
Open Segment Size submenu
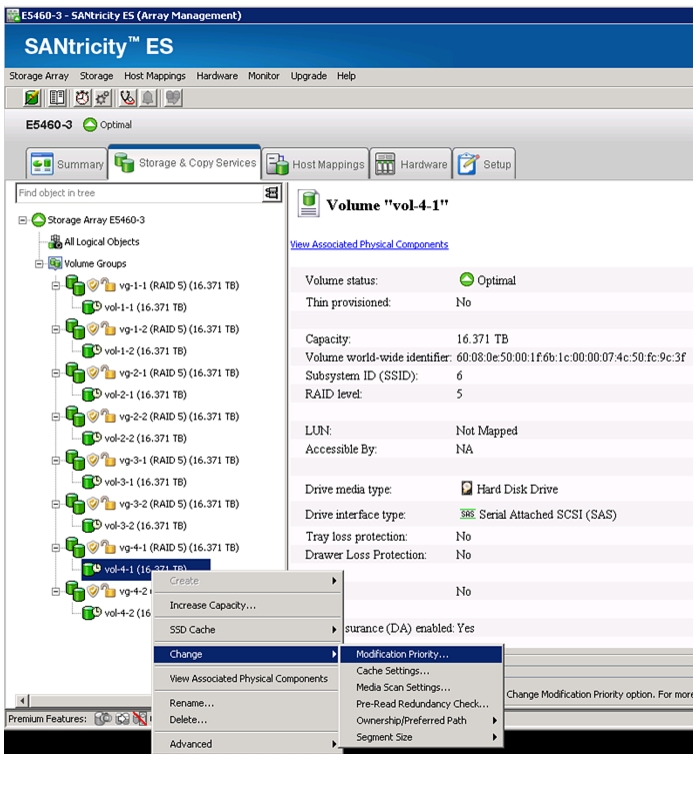coord(422,737)
